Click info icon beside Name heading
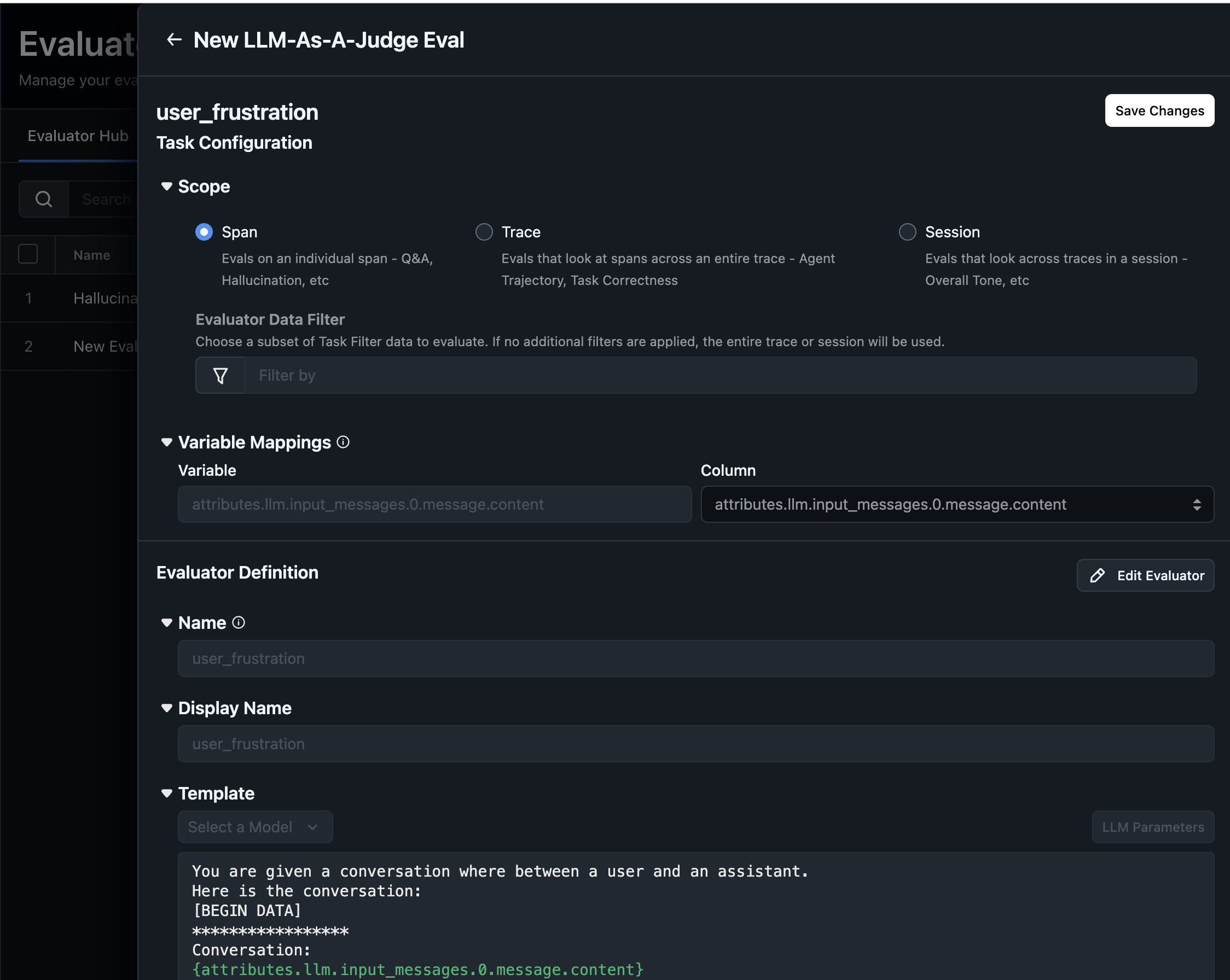Image resolution: width=1230 pixels, height=980 pixels. (x=239, y=622)
